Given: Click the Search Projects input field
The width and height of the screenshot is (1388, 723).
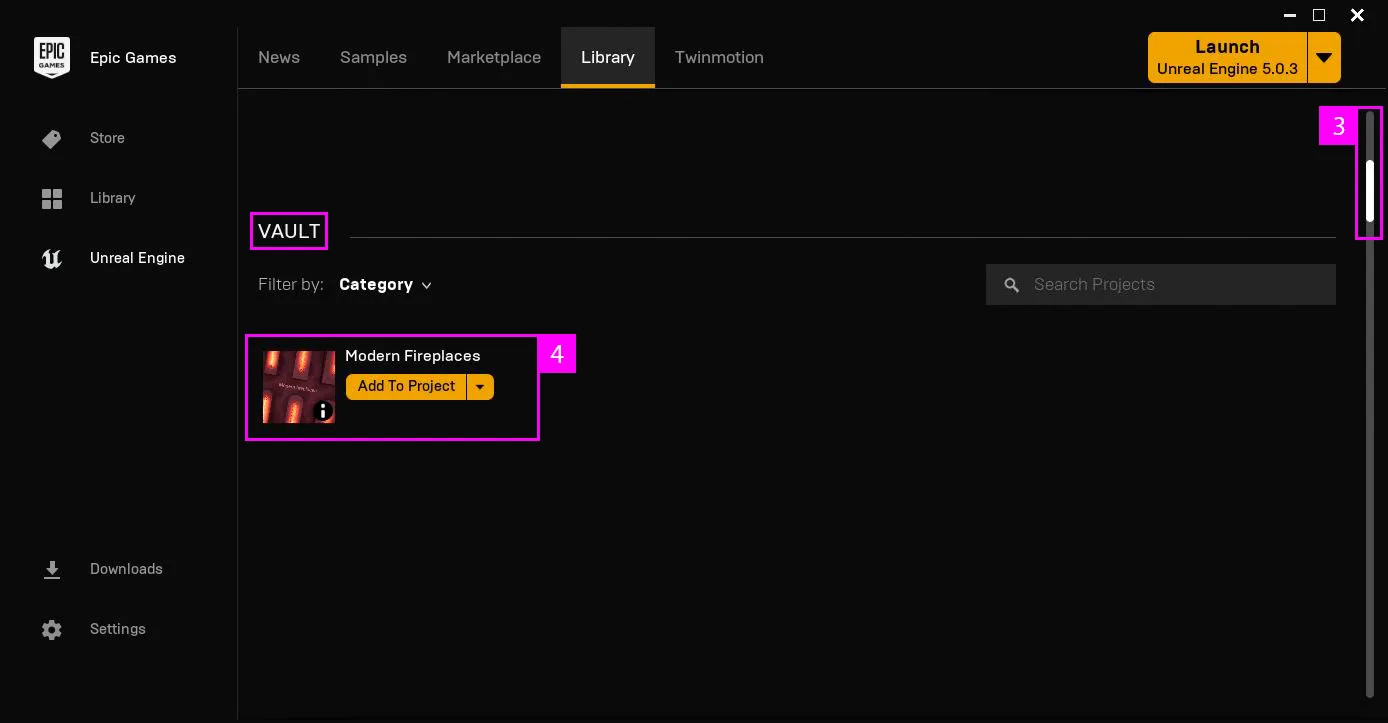Looking at the screenshot, I should click(x=1161, y=285).
